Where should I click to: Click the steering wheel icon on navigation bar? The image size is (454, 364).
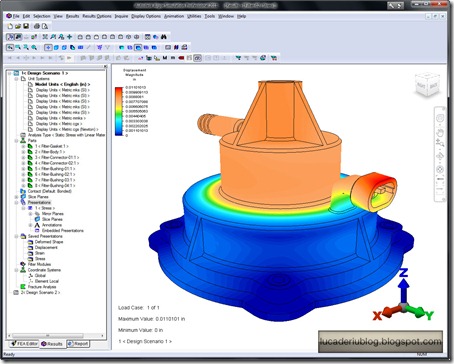[440, 118]
